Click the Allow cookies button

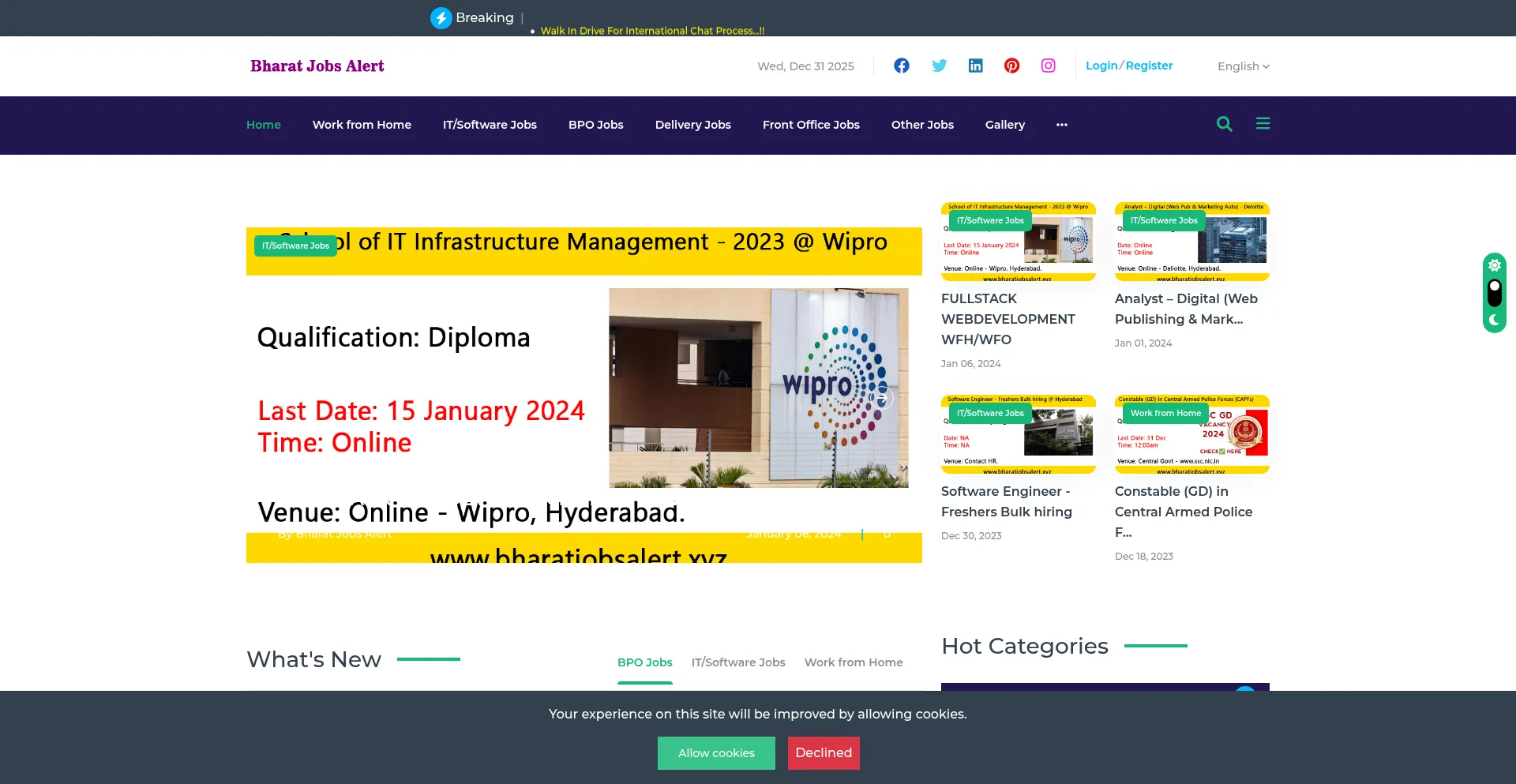[x=715, y=753]
